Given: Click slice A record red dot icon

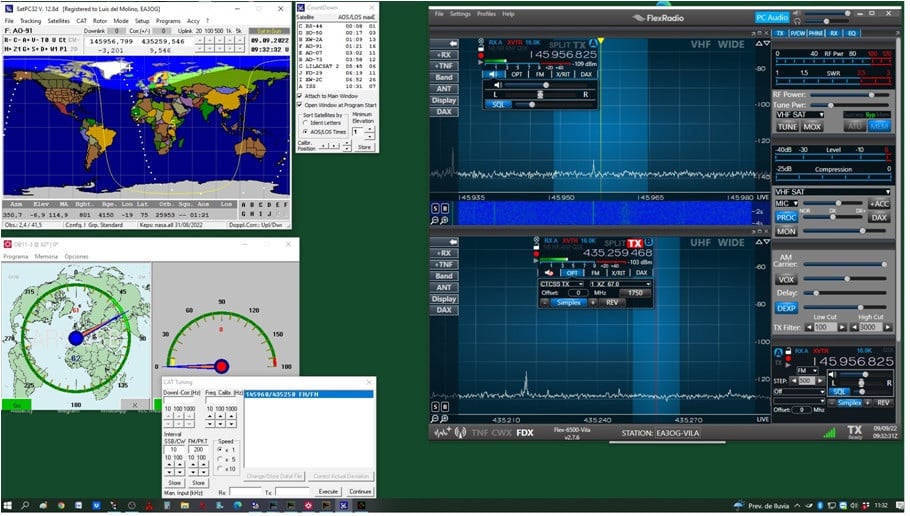Looking at the screenshot, I should point(481,55).
